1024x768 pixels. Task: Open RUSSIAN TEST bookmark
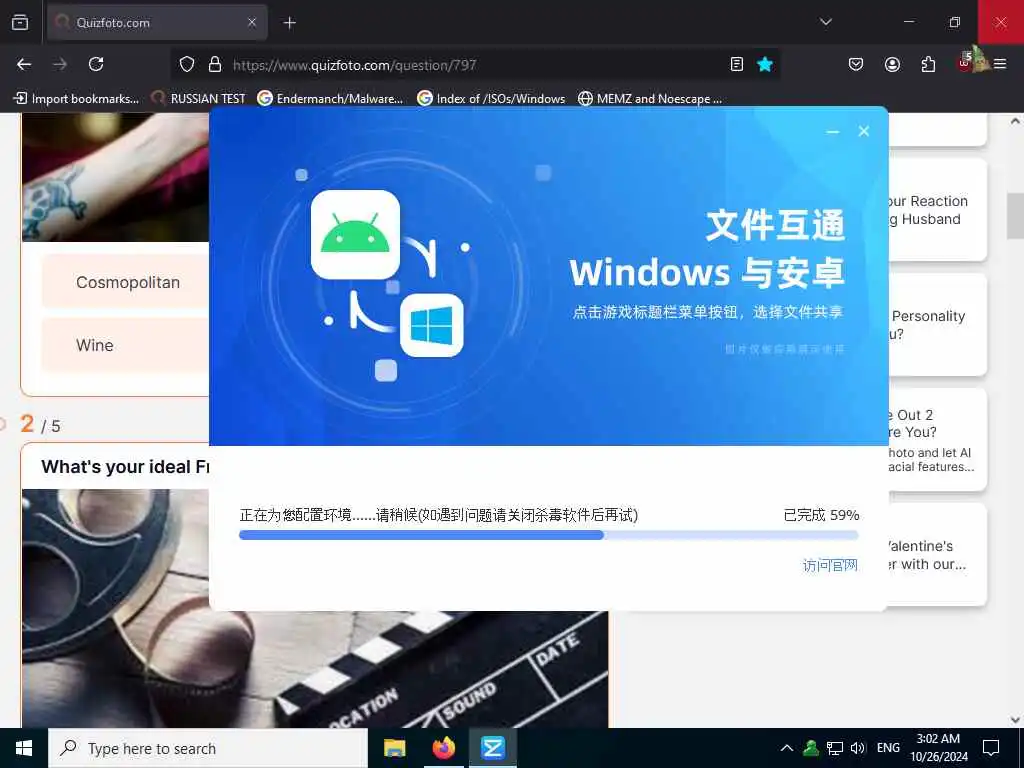tap(199, 99)
